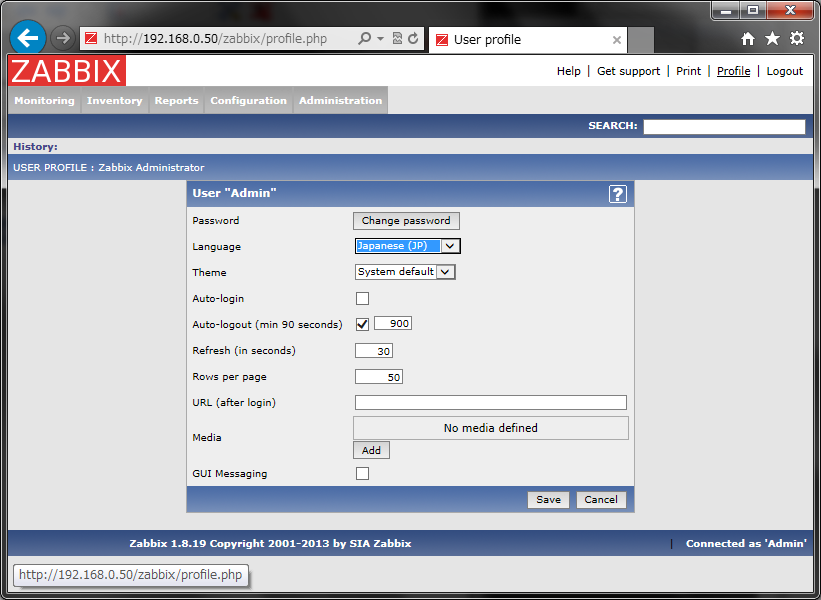Open the Configuration menu
Image resolution: width=821 pixels, height=600 pixels.
249,101
